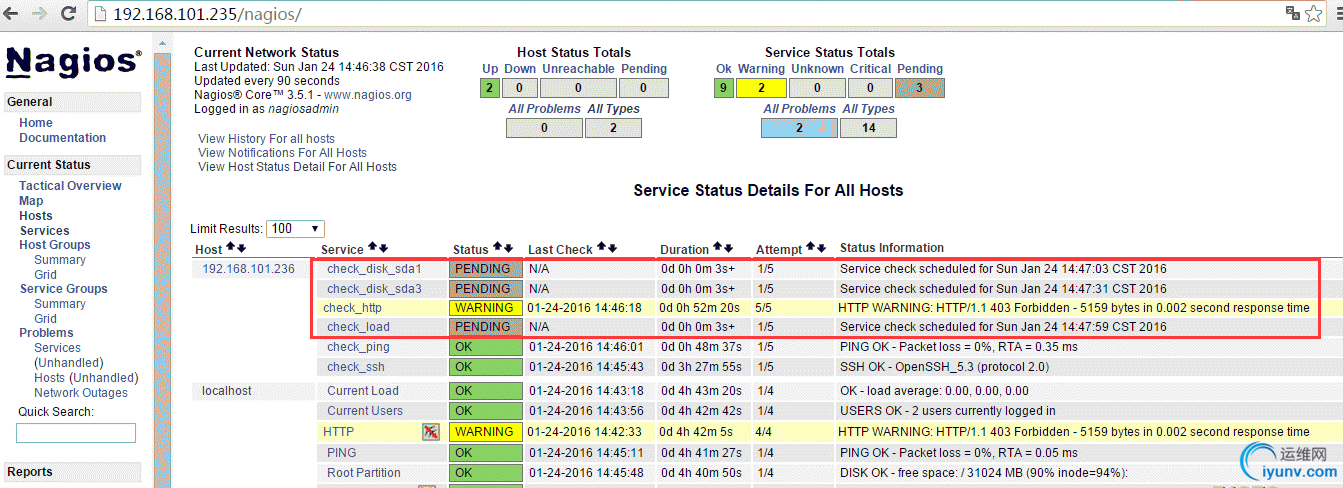Open the Map view
The height and width of the screenshot is (488, 1343).
click(31, 201)
